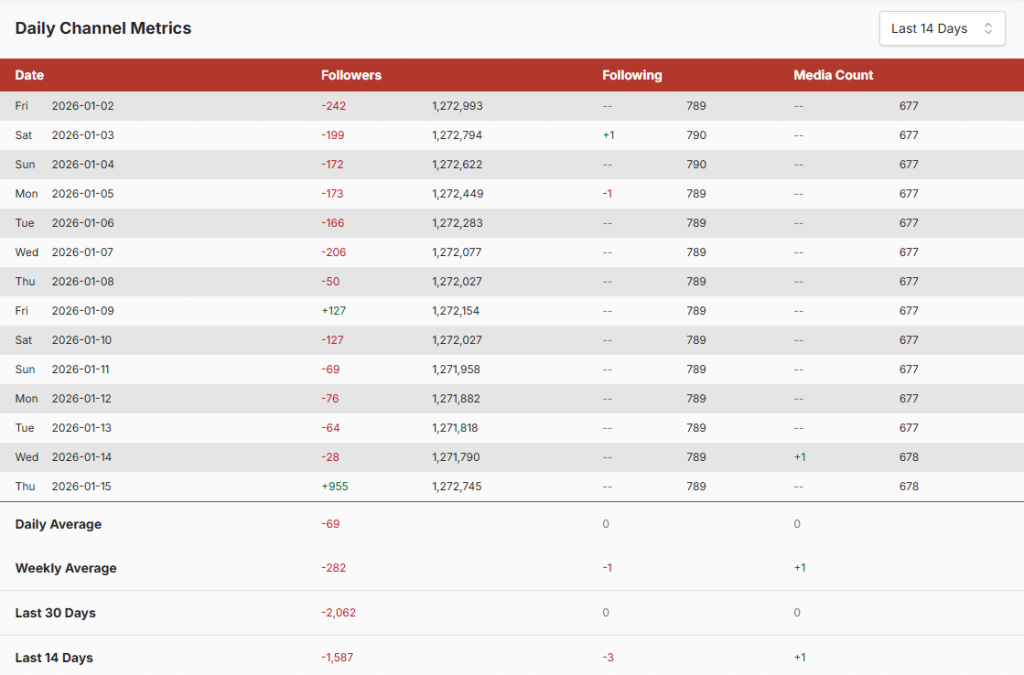Click the -1,587 followers total
This screenshot has height=675, width=1024.
tap(337, 657)
